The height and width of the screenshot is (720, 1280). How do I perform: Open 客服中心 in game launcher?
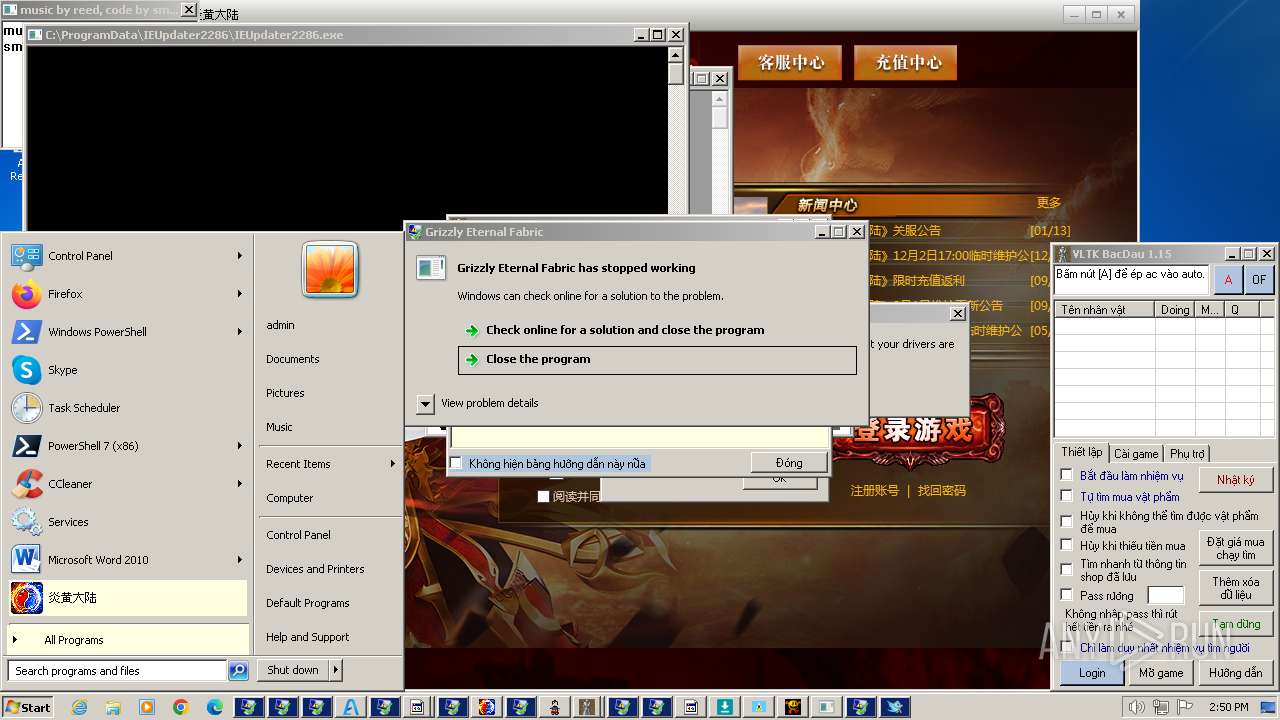point(791,62)
